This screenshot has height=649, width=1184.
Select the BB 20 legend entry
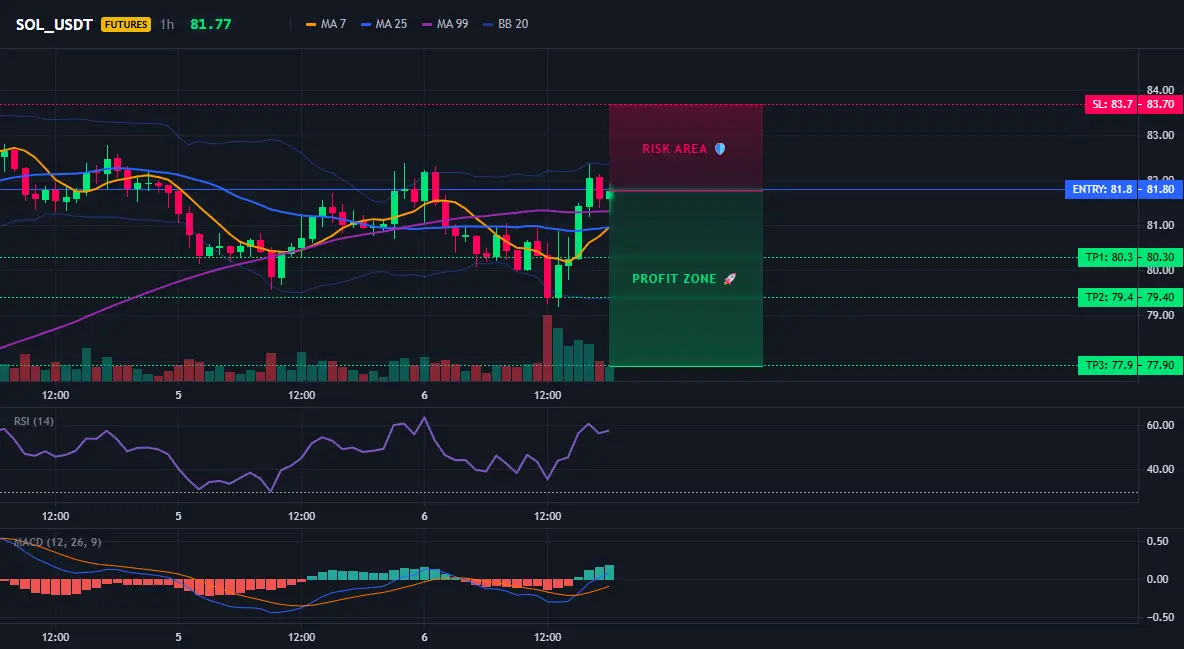point(506,24)
